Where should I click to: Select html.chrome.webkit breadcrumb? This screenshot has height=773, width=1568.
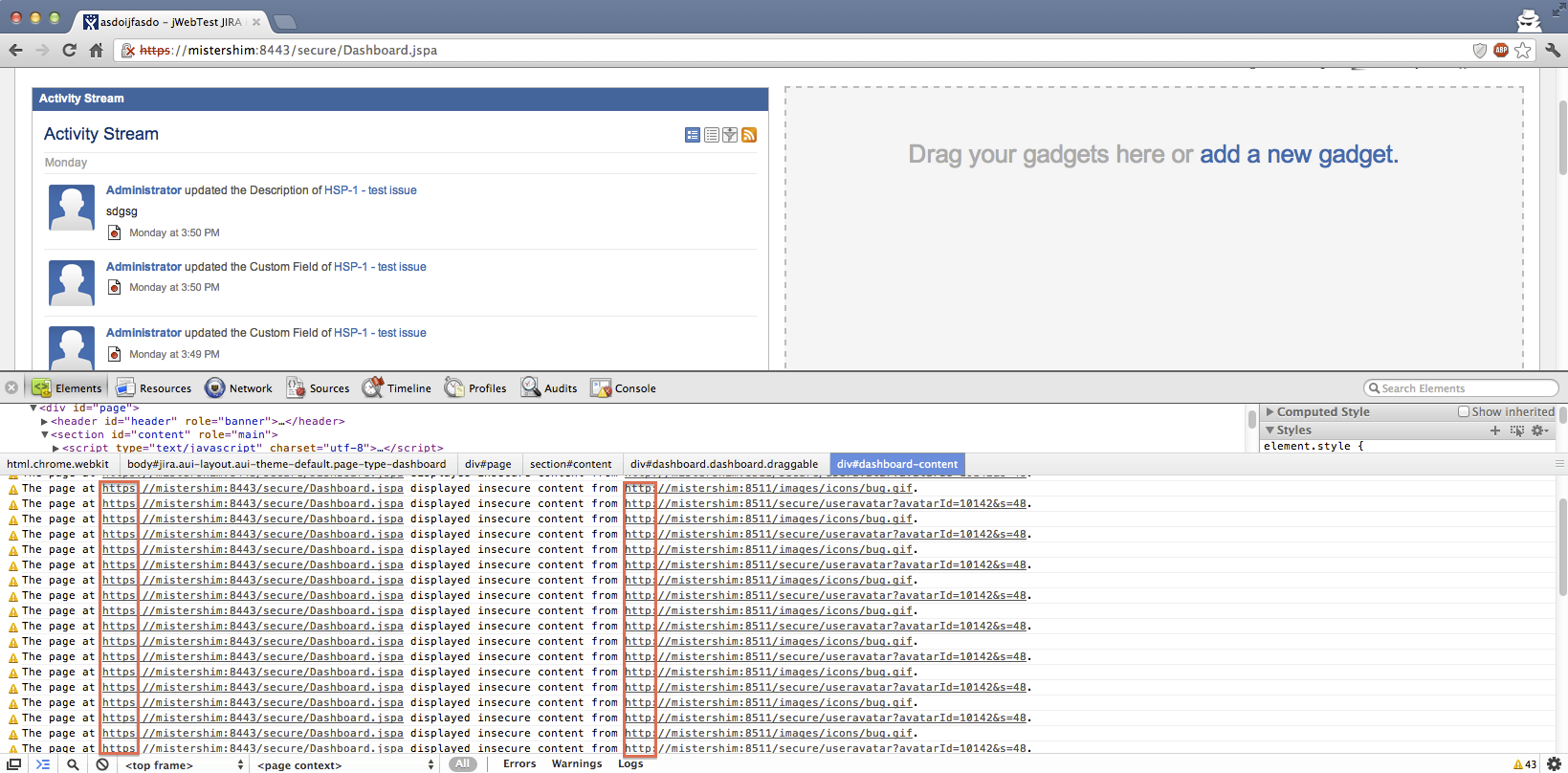click(x=58, y=464)
